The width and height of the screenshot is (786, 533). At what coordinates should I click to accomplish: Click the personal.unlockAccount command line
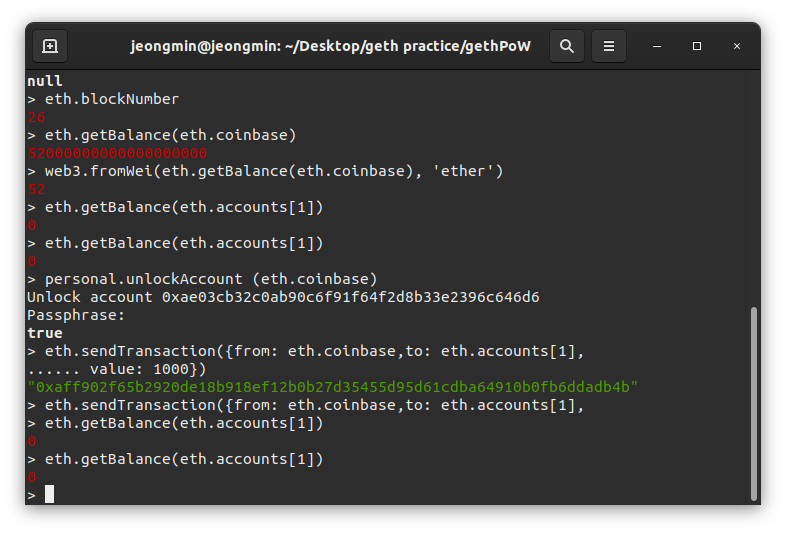click(x=210, y=279)
